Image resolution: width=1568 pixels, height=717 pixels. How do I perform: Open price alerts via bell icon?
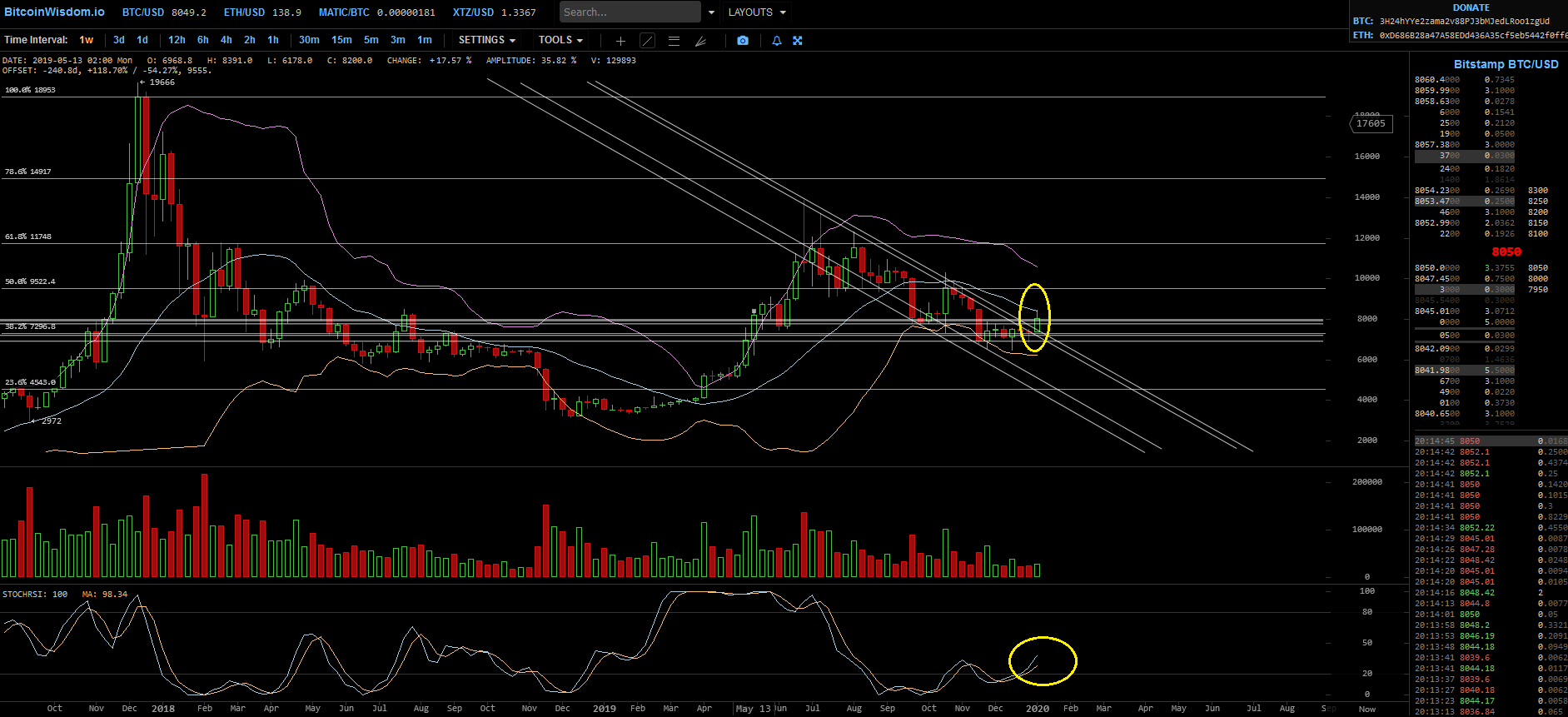click(x=777, y=40)
